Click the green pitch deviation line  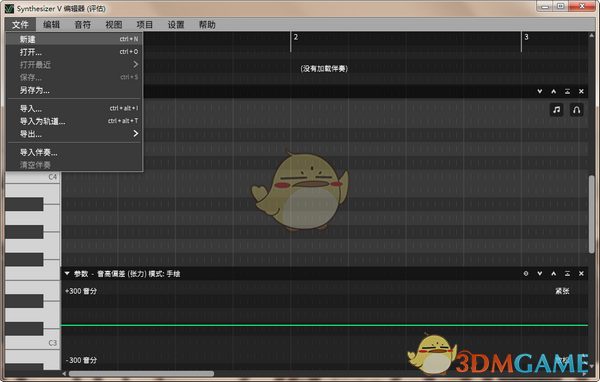point(324,325)
